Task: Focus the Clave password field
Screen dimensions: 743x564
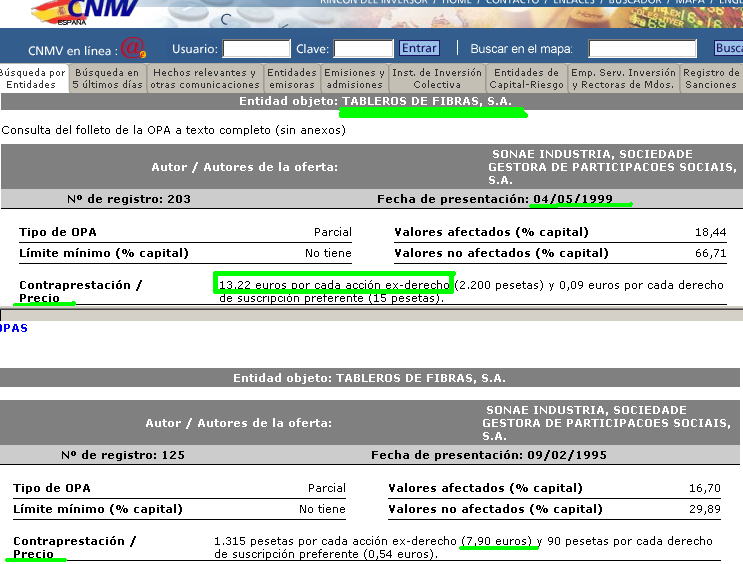Action: [363, 48]
